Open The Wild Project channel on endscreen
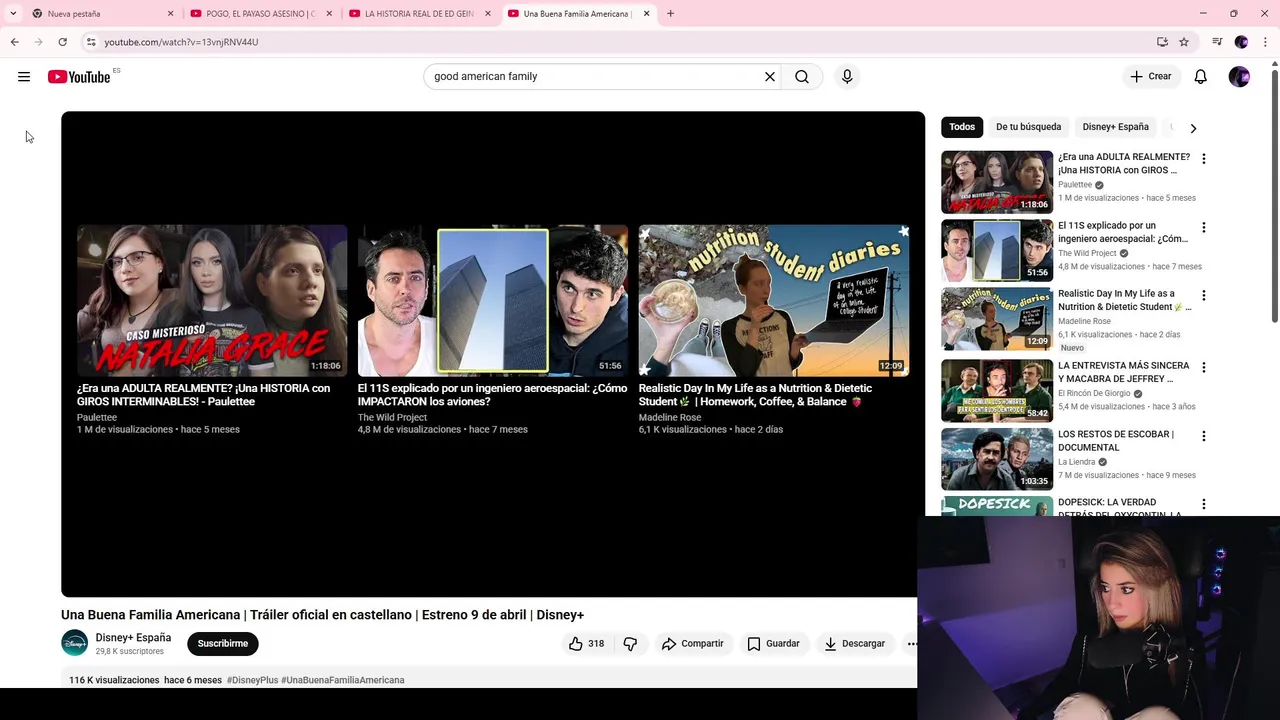1280x720 pixels. tap(392, 418)
